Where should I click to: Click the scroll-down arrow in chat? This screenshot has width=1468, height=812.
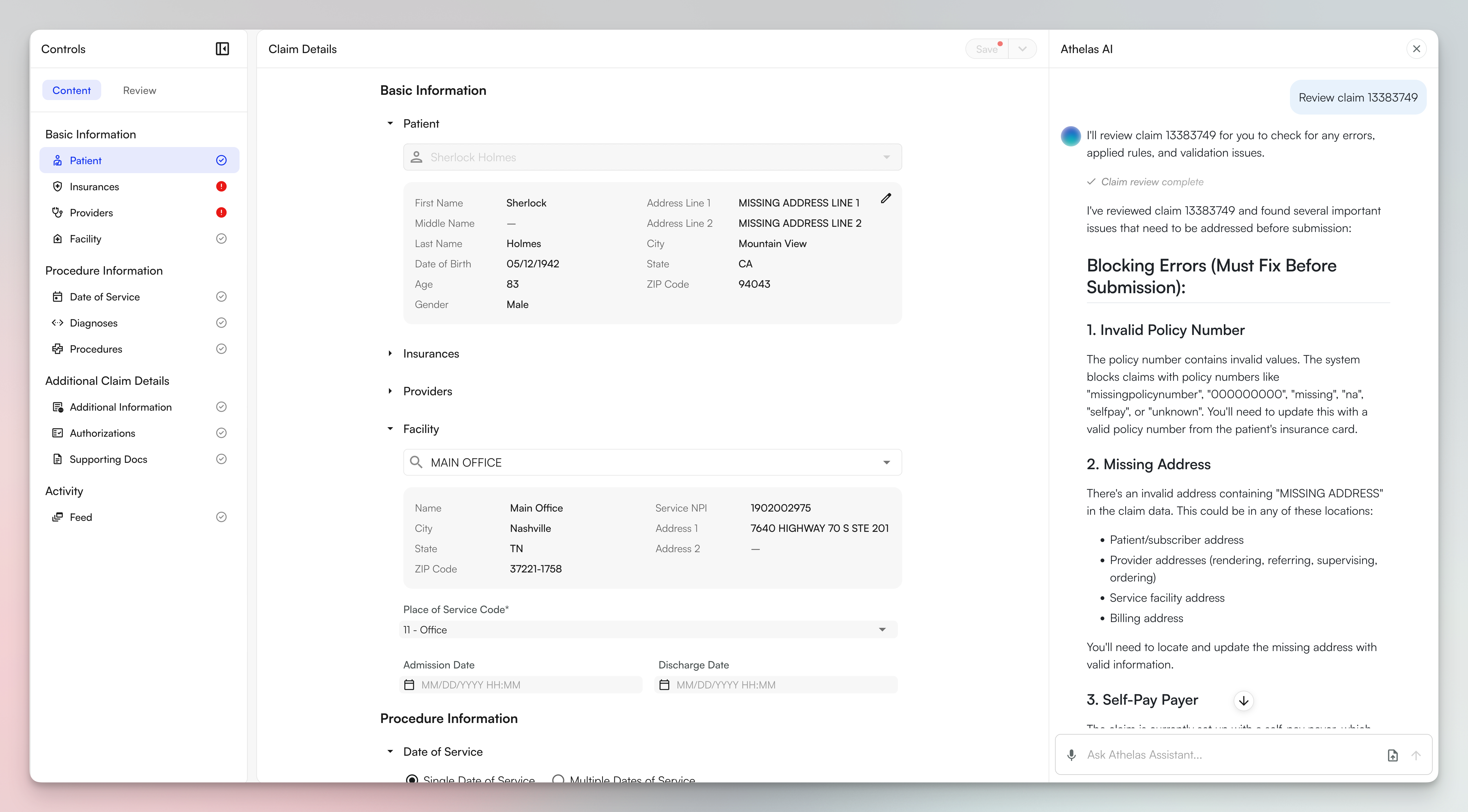coord(1244,700)
